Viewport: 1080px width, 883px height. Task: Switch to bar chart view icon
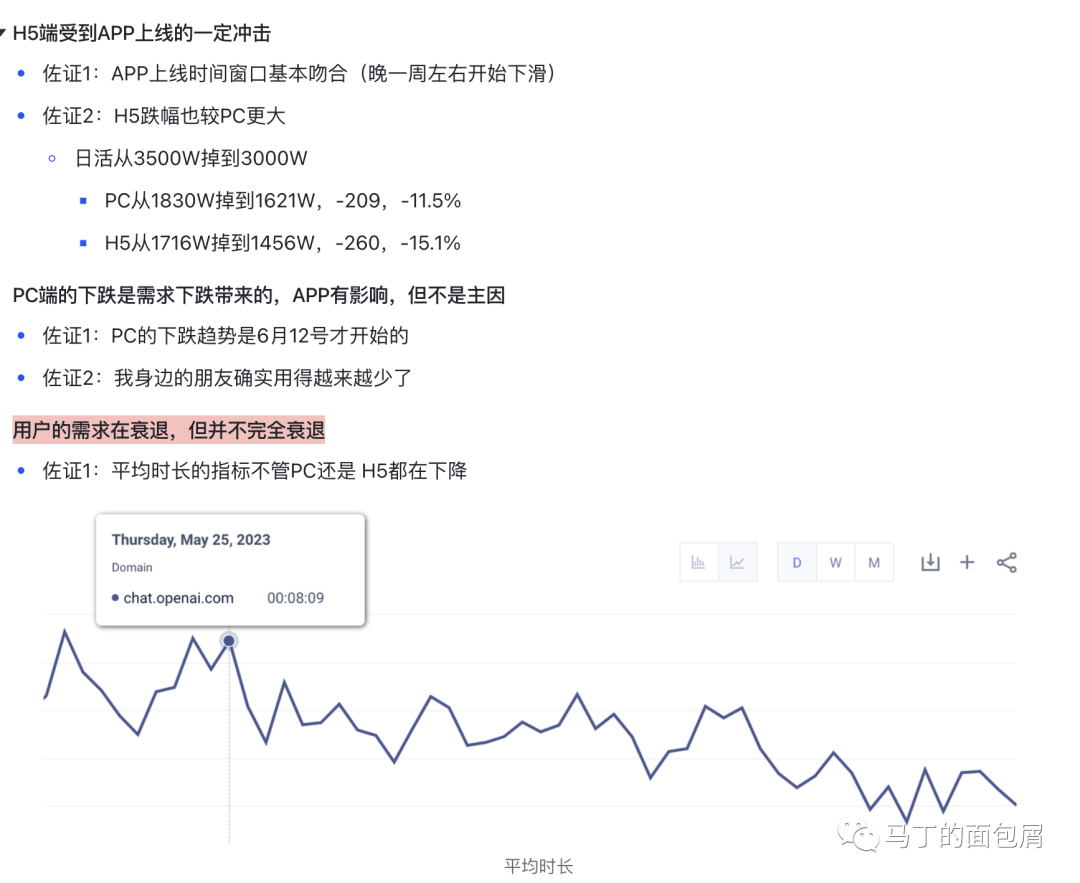(x=698, y=563)
